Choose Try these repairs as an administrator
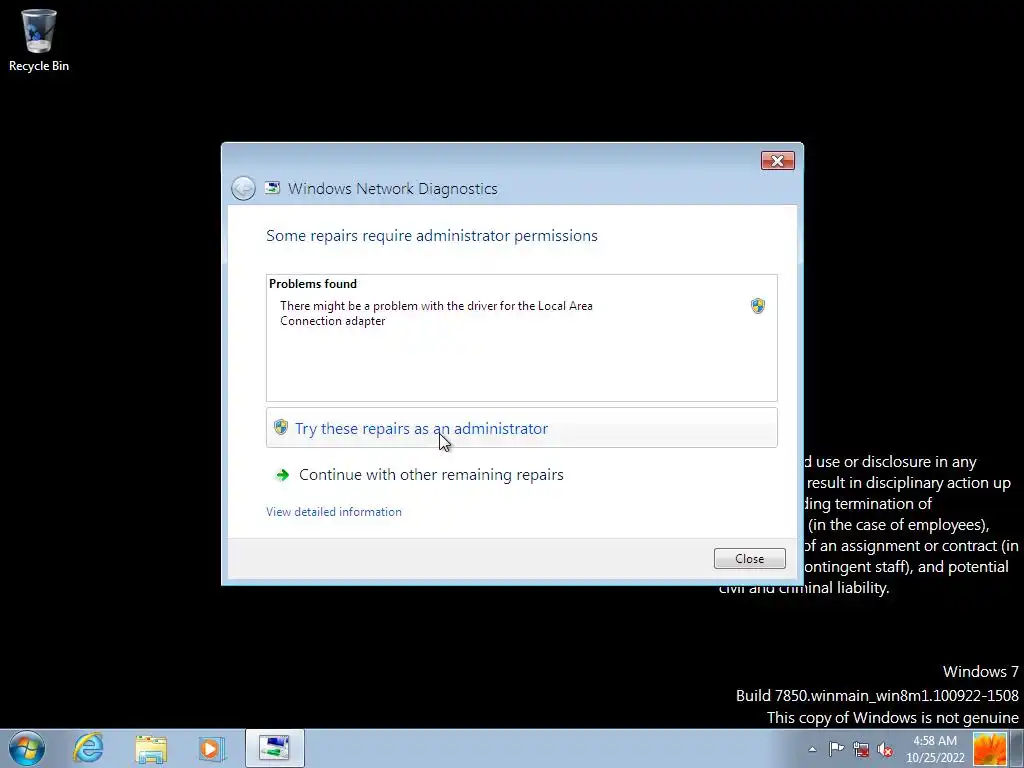 [521, 428]
